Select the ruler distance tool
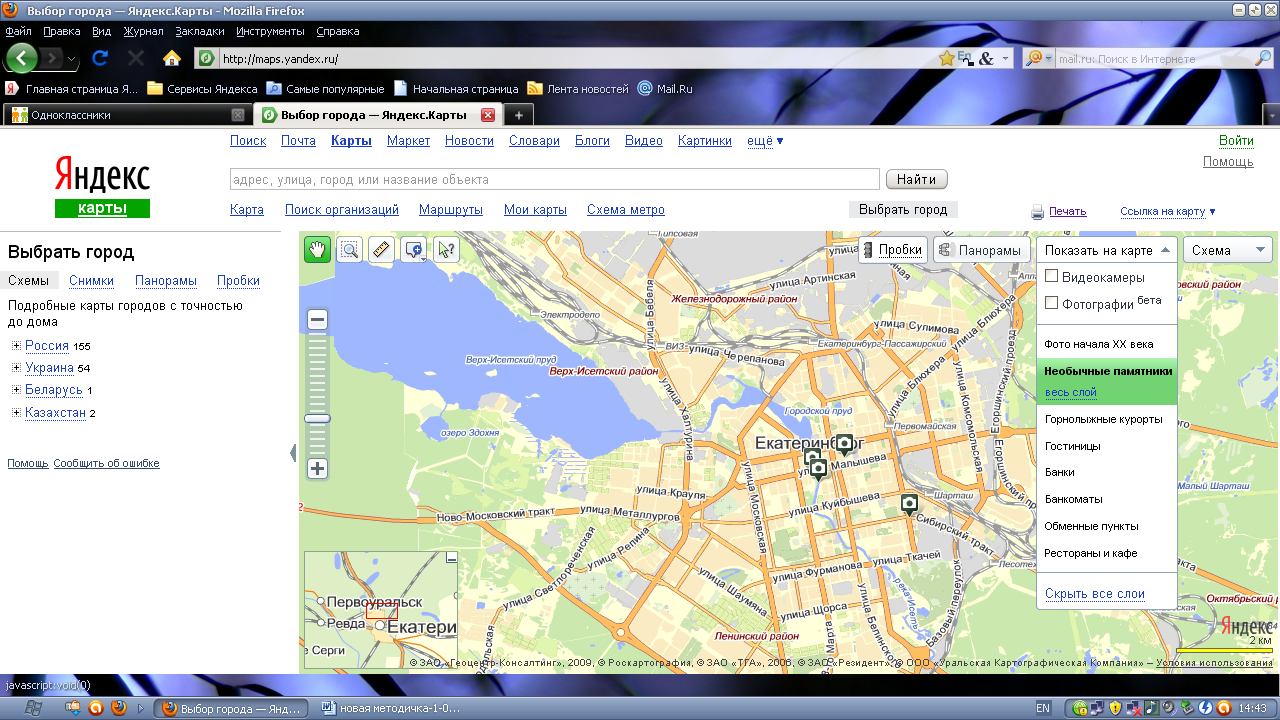 [x=380, y=249]
